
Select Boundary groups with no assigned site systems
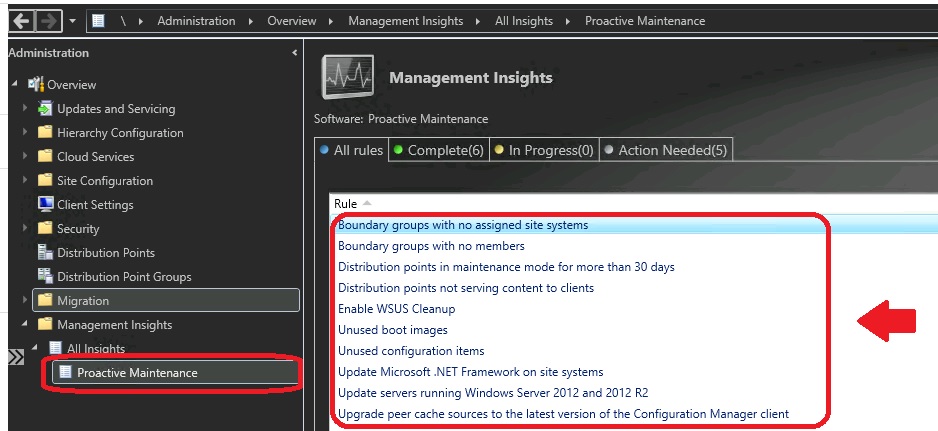point(463,225)
